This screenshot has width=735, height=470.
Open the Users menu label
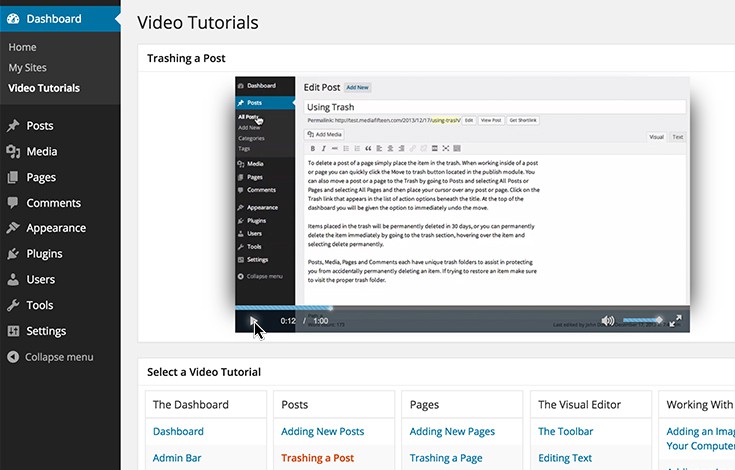pyautogui.click(x=40, y=279)
